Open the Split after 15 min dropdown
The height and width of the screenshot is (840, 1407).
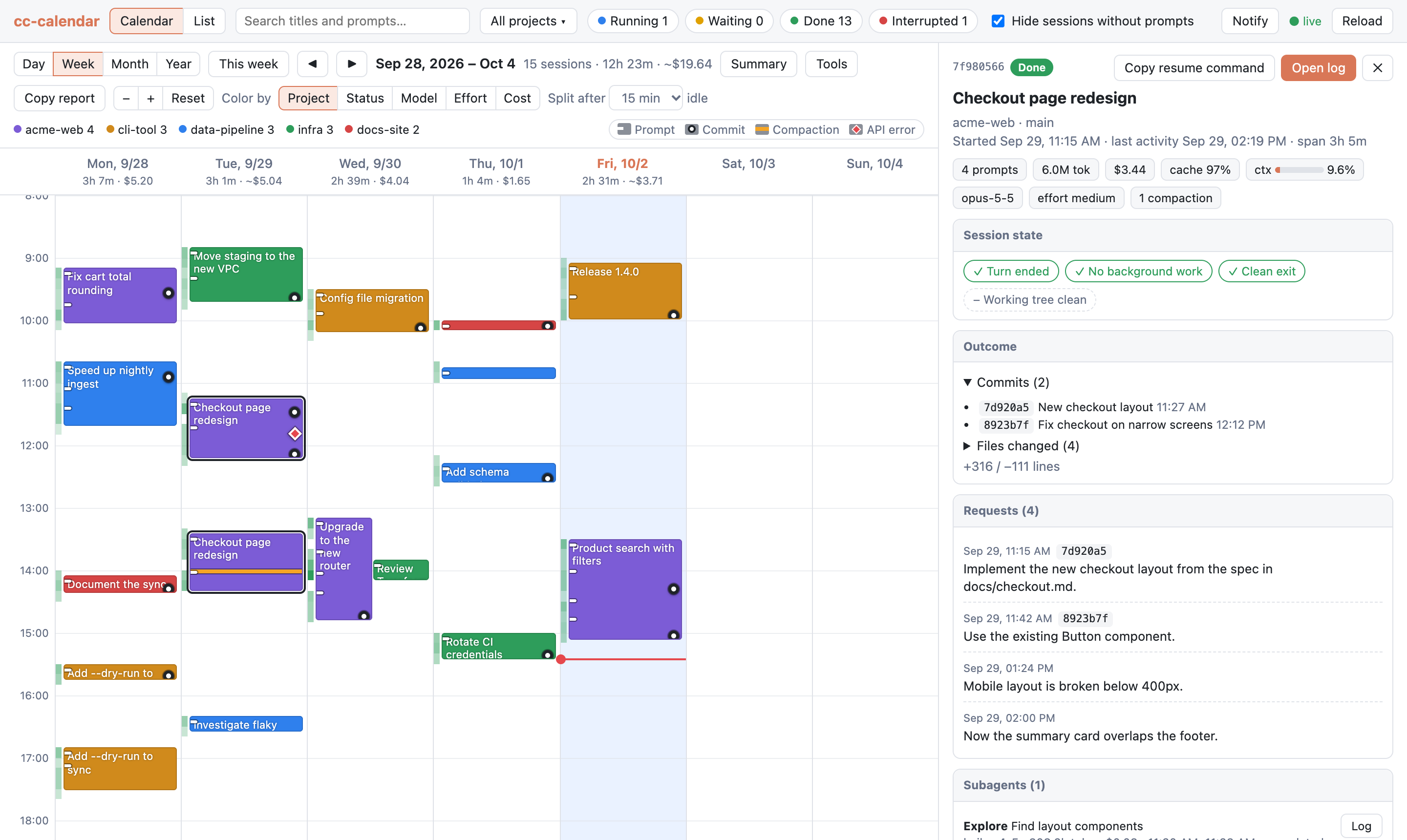[x=646, y=99]
